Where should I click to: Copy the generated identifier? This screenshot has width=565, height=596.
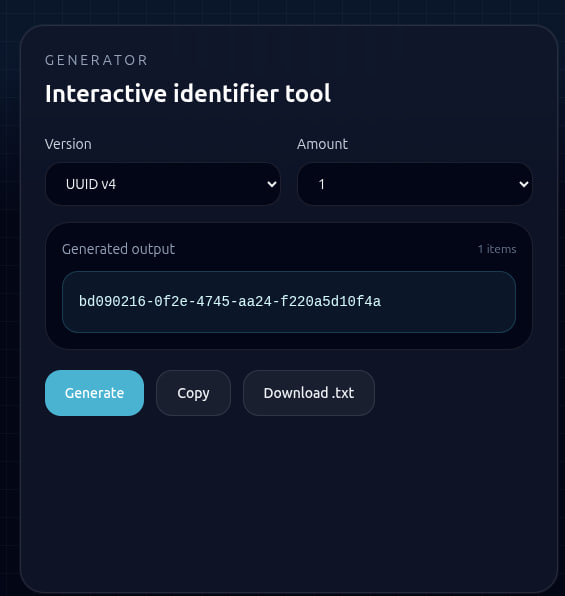193,393
